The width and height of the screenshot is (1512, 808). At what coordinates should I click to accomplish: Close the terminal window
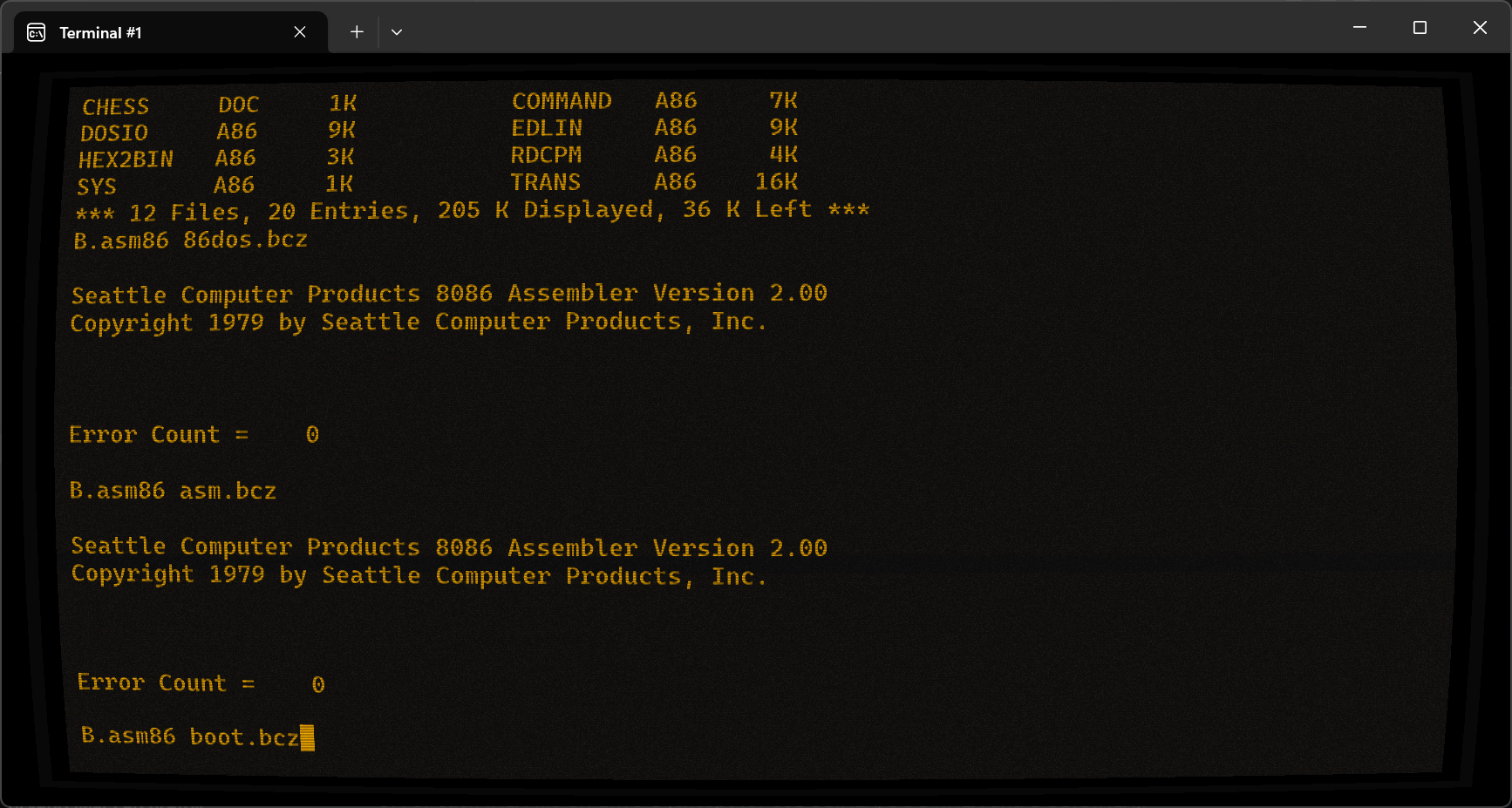point(1480,28)
